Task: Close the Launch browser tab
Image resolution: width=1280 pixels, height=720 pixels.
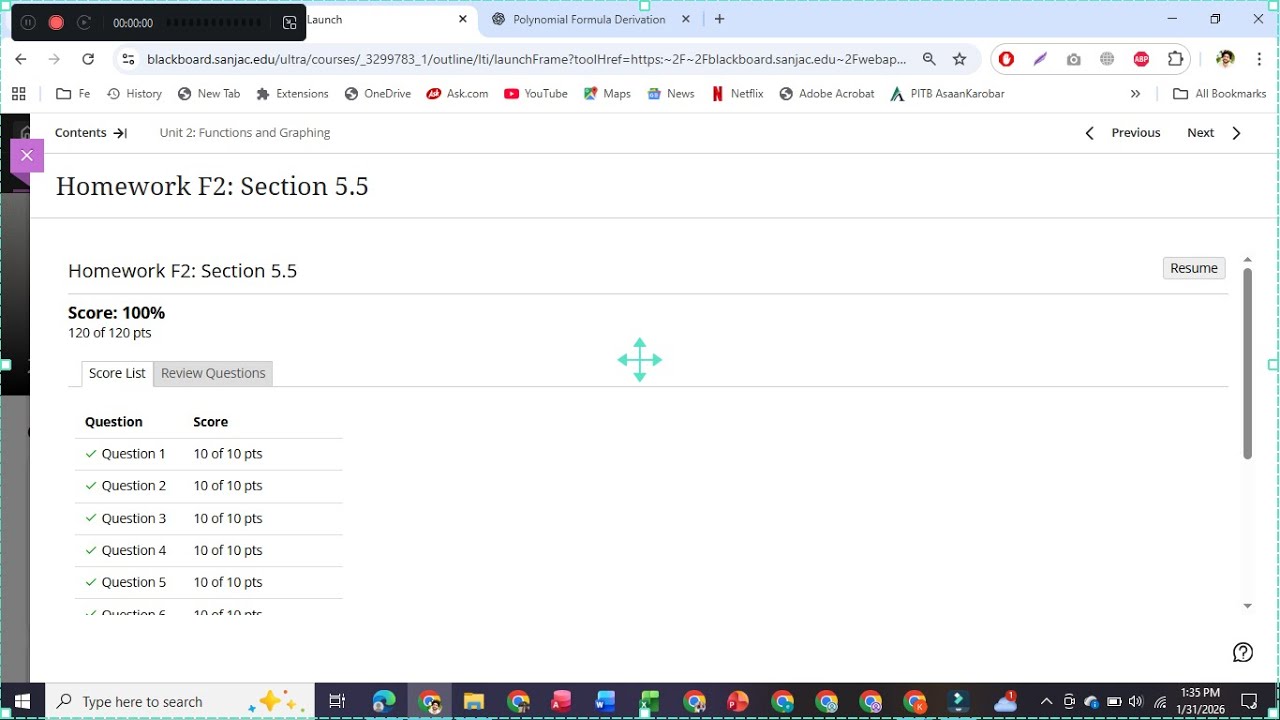Action: click(463, 19)
